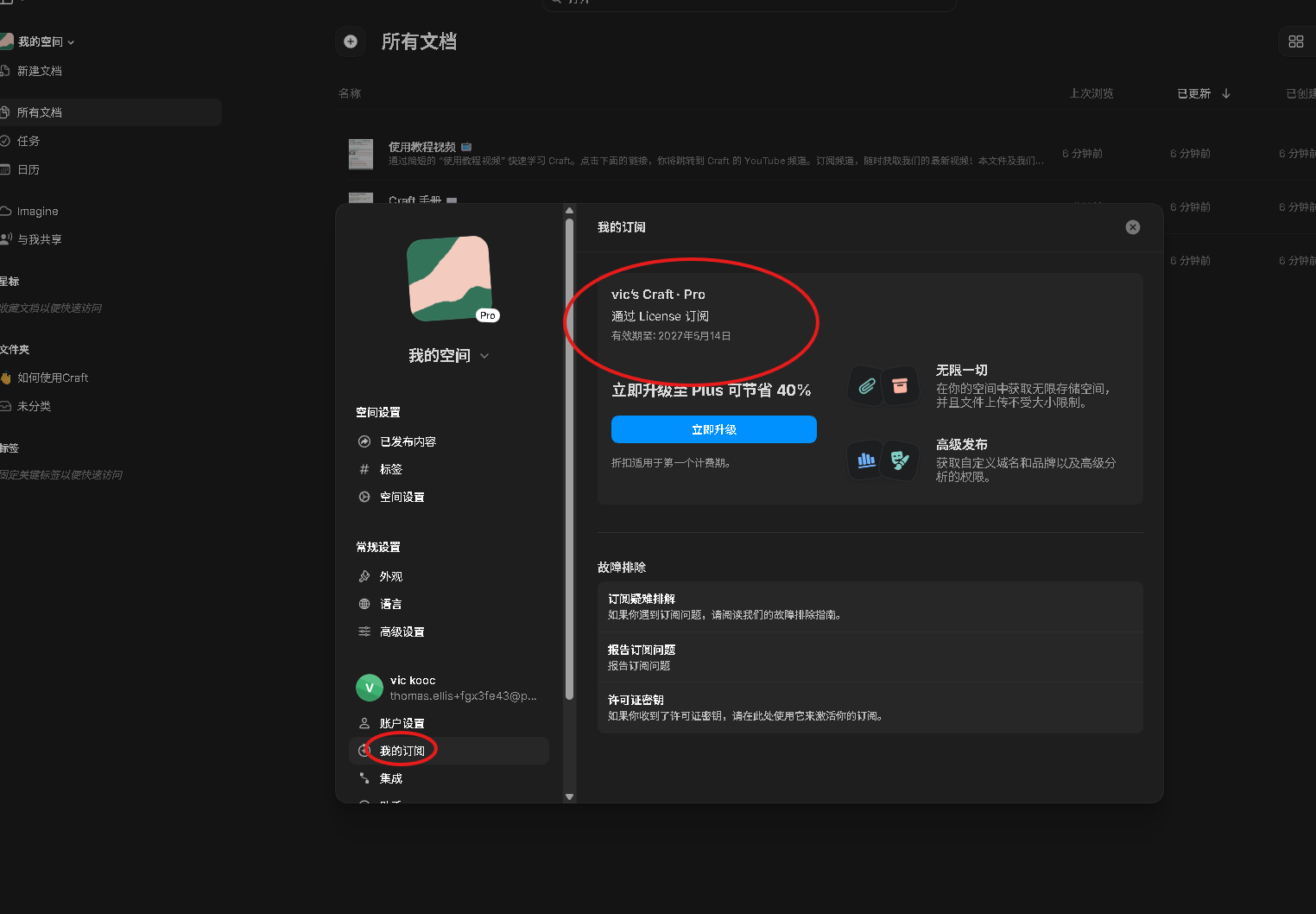Click the 使用教程视频 document thumbnail

tap(361, 154)
